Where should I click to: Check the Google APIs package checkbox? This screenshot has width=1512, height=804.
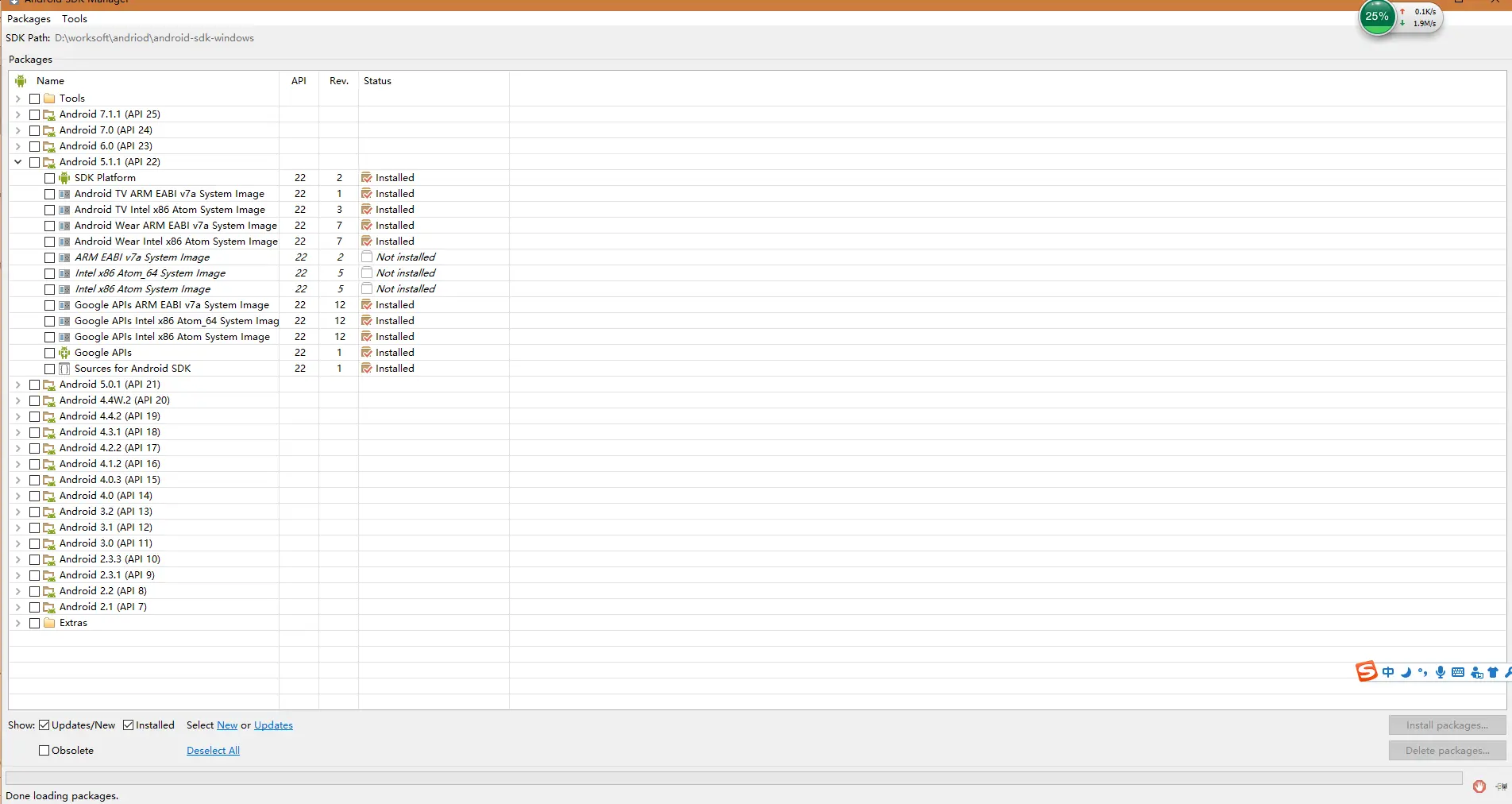[49, 353]
